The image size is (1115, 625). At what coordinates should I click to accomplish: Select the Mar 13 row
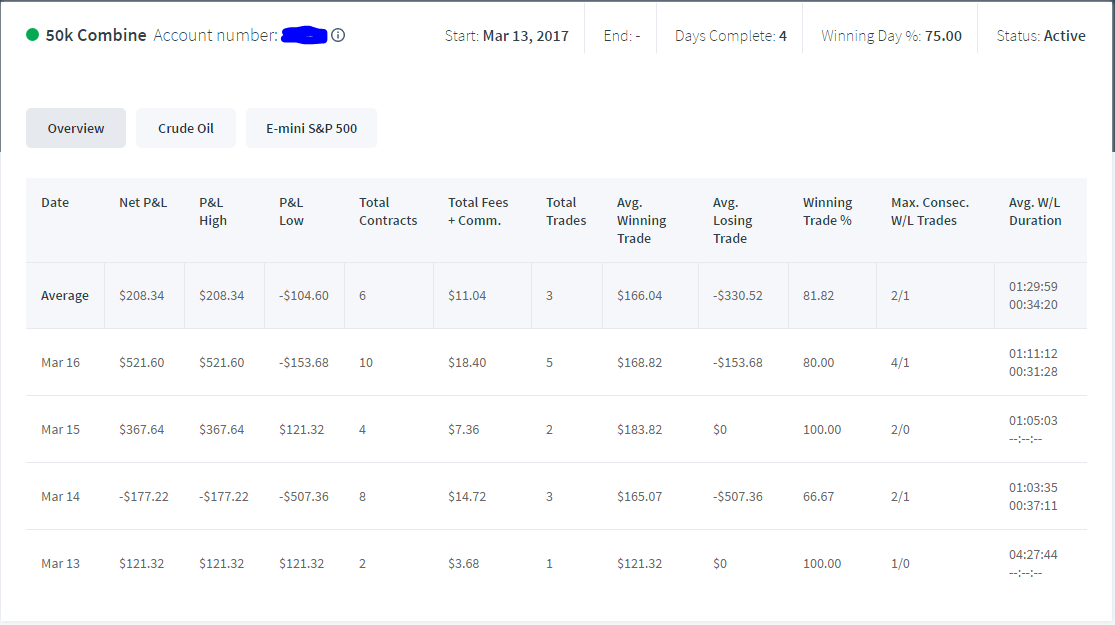coord(556,563)
